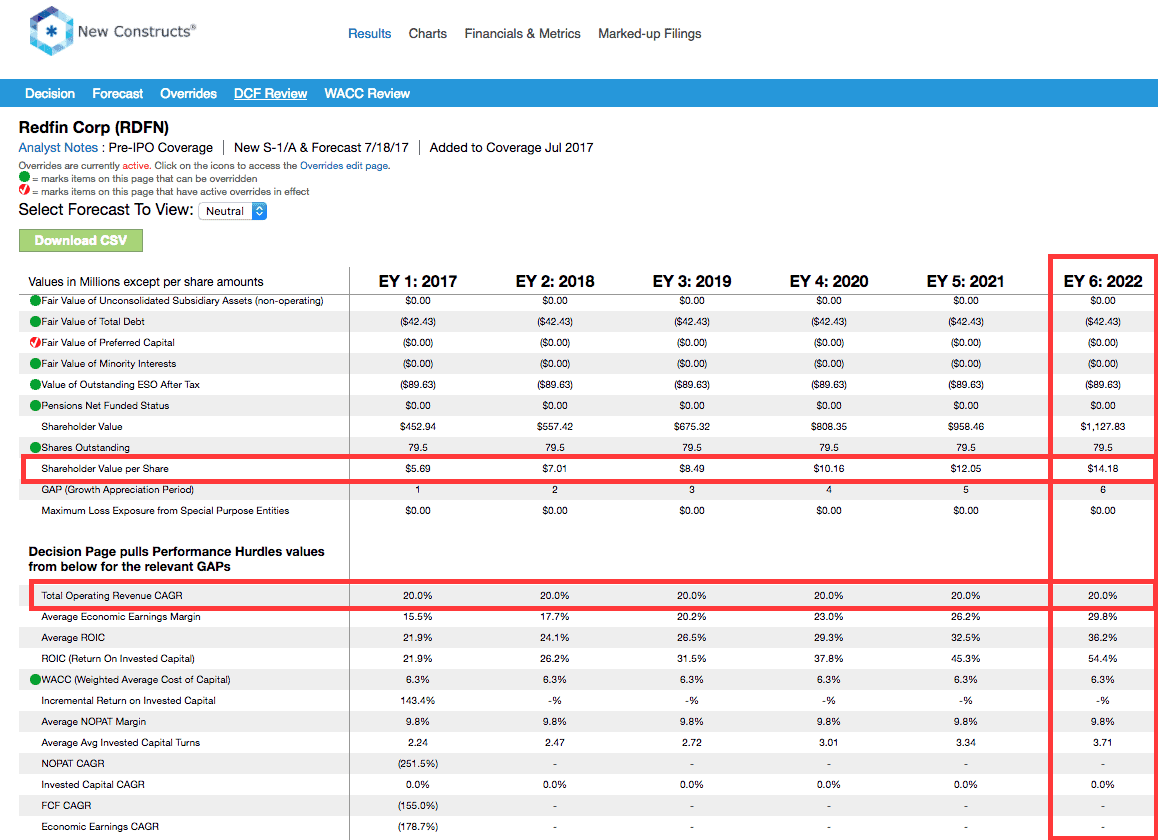Download the CSV file

[x=80, y=240]
